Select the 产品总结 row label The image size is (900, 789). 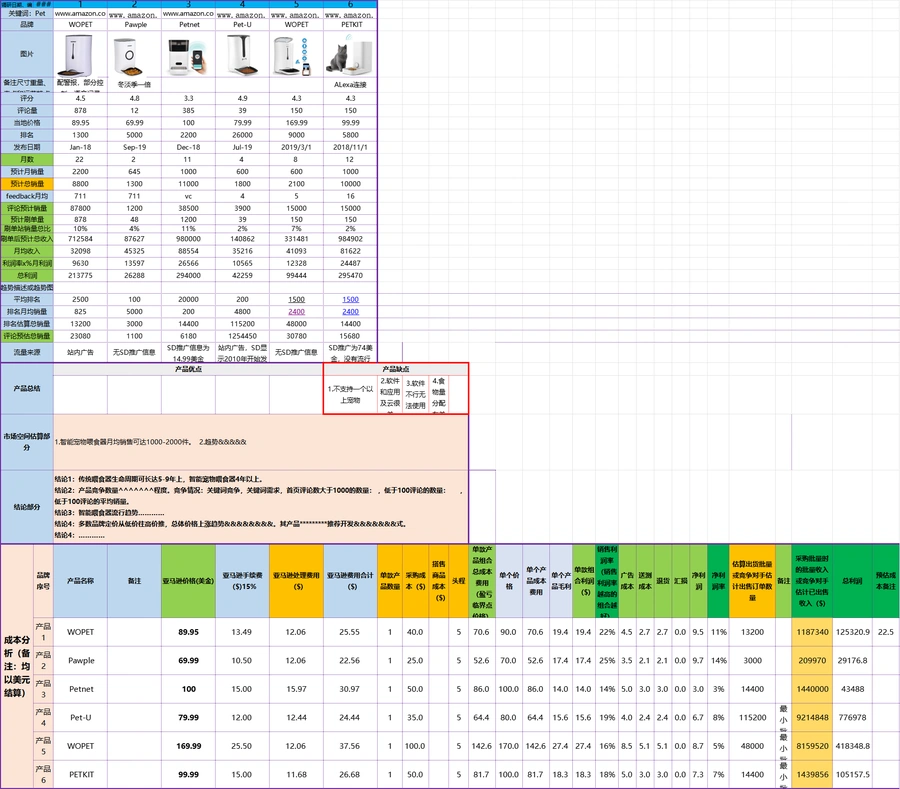click(x=27, y=388)
